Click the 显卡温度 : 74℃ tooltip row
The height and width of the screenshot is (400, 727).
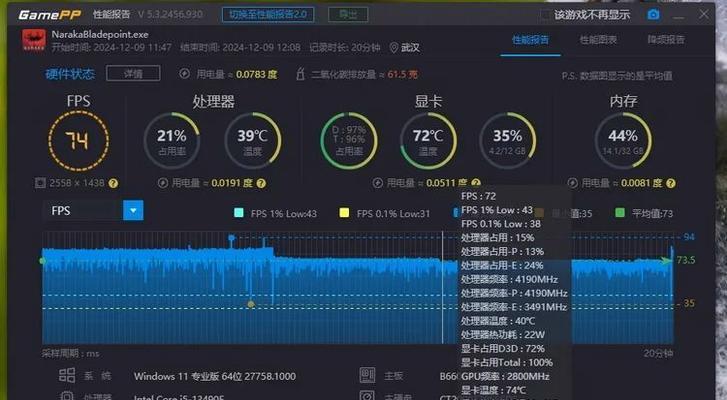click(493, 390)
